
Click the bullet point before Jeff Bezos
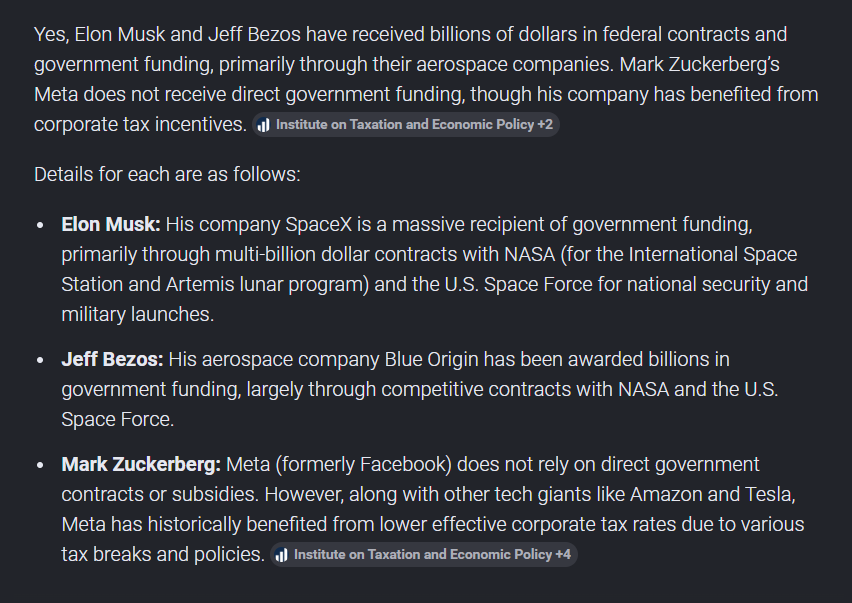coord(40,360)
